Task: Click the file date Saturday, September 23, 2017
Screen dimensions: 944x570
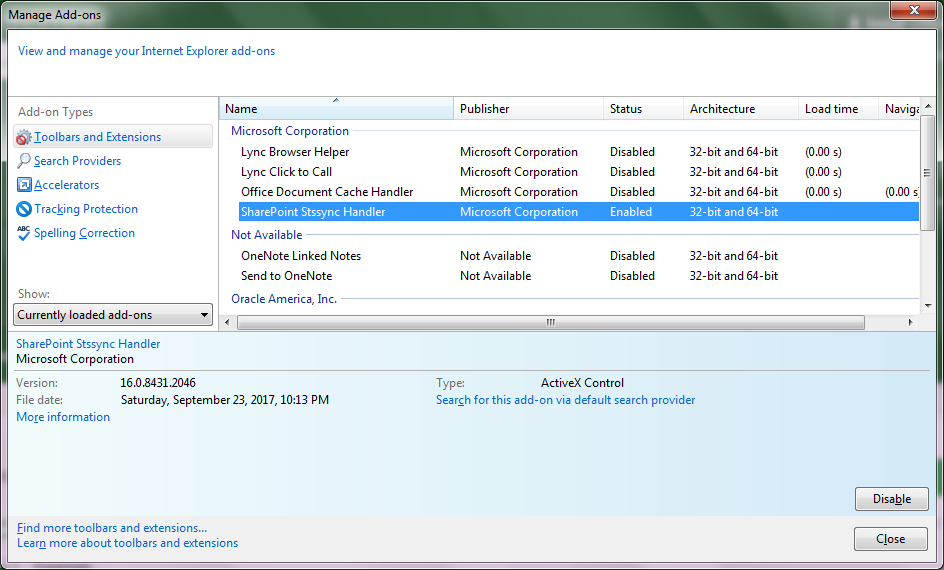Action: click(x=225, y=400)
